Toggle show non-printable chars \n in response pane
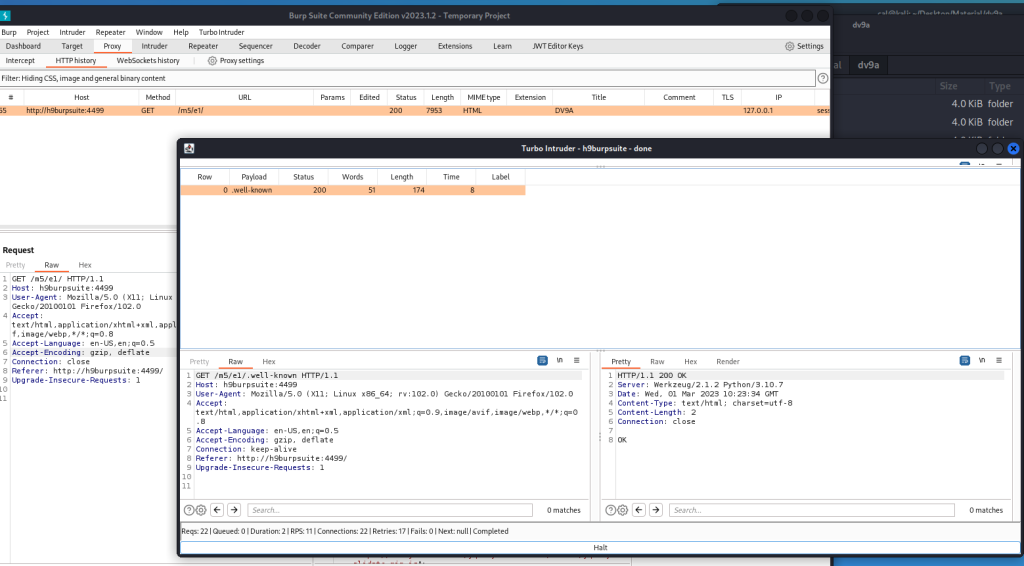Image resolution: width=1024 pixels, height=566 pixels. pos(982,360)
